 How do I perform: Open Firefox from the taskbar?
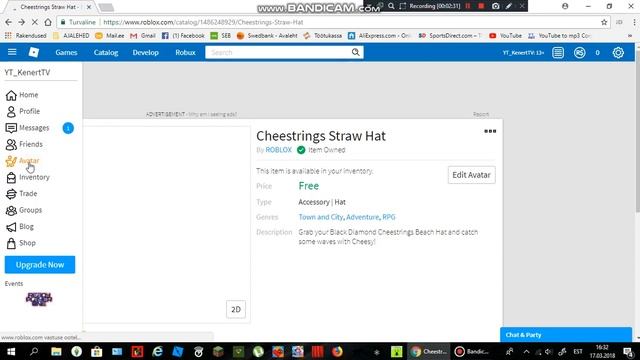pos(337,351)
